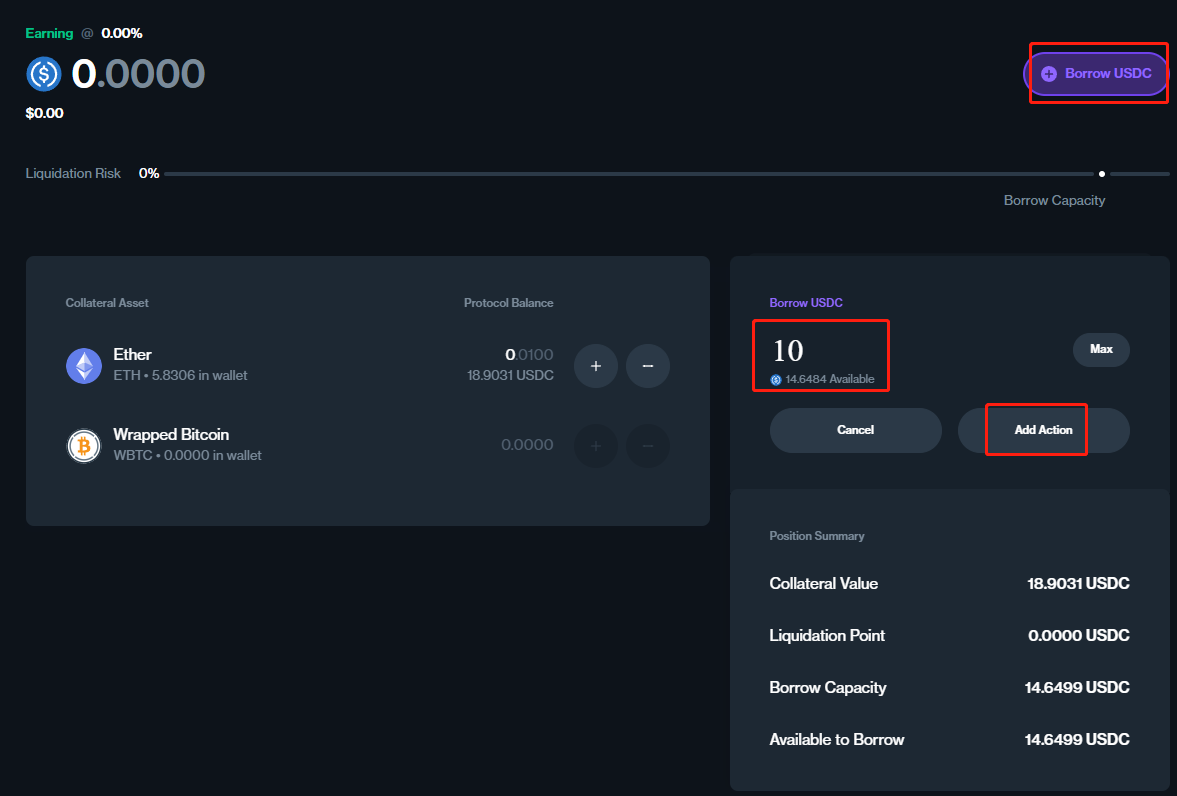Click the Add Action button
The height and width of the screenshot is (796, 1177).
click(1043, 430)
